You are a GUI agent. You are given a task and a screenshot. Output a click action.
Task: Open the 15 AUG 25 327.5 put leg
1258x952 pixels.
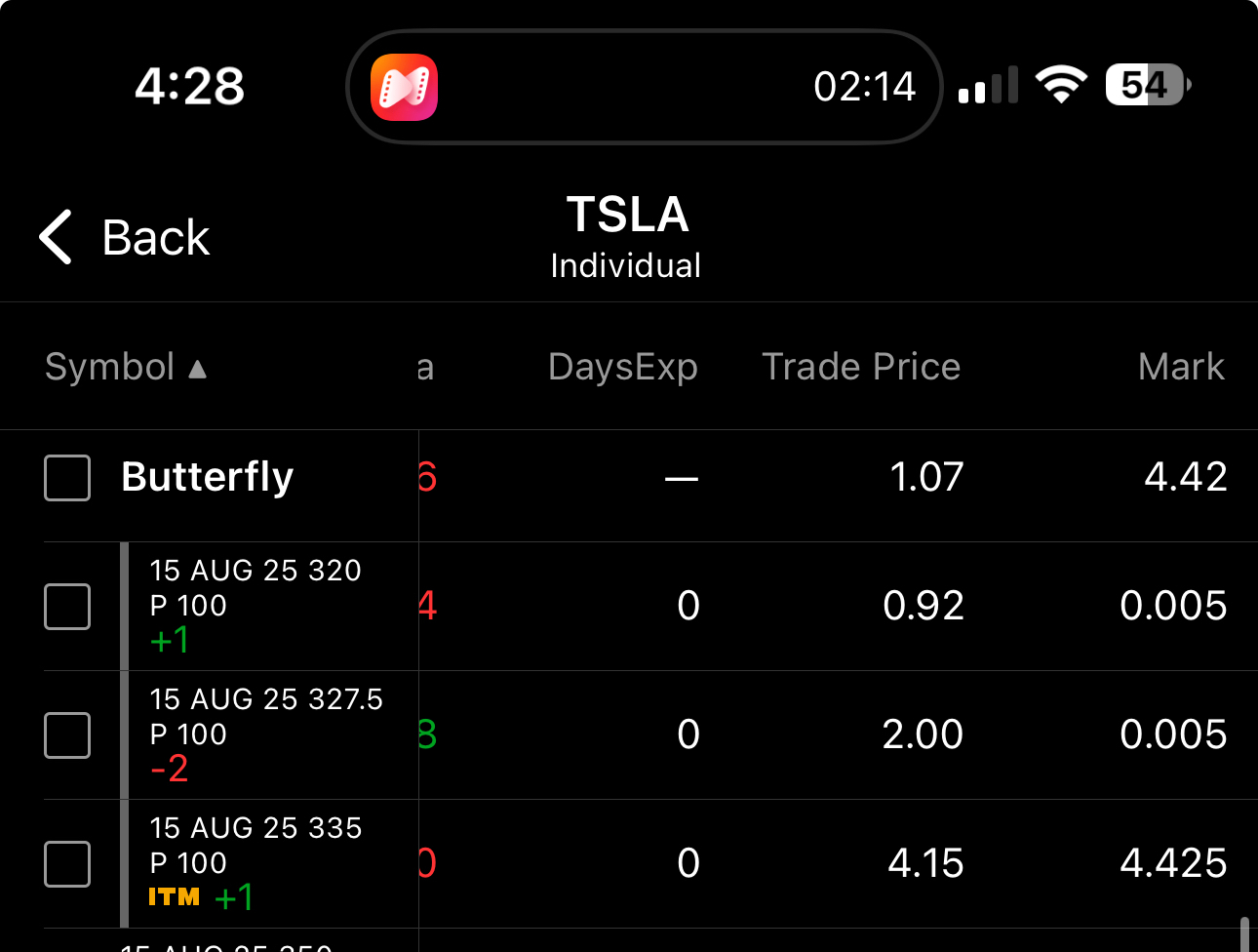[265, 717]
